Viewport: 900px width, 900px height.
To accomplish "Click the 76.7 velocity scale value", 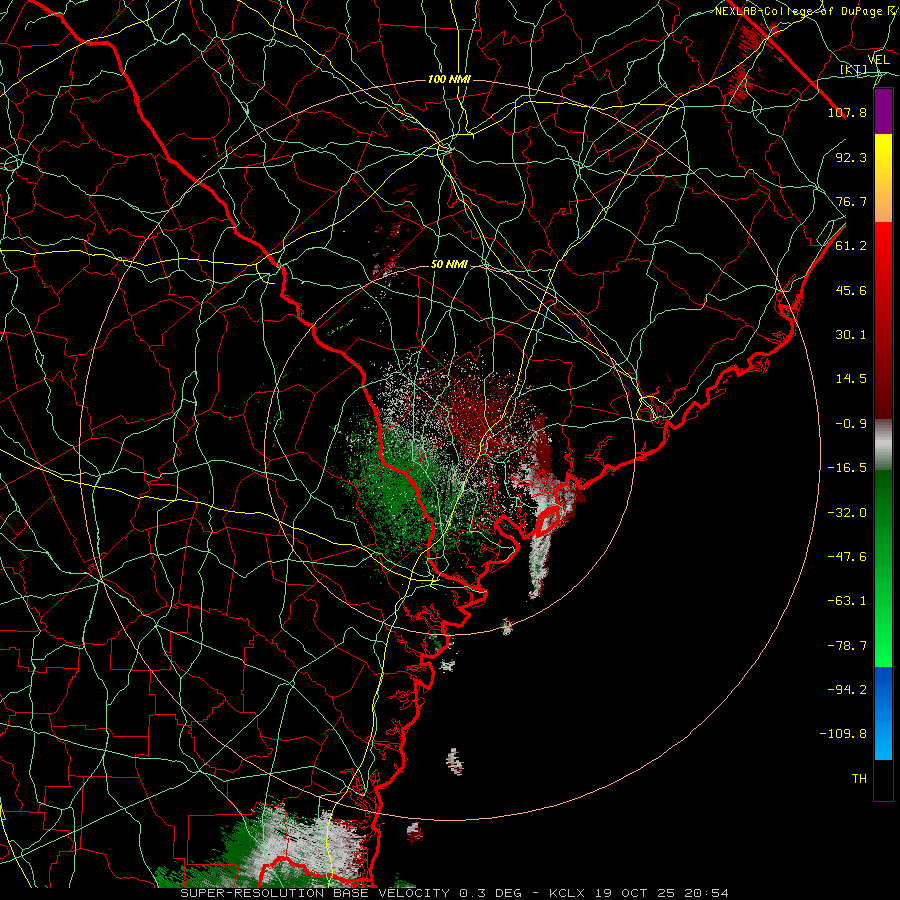I will (x=851, y=201).
